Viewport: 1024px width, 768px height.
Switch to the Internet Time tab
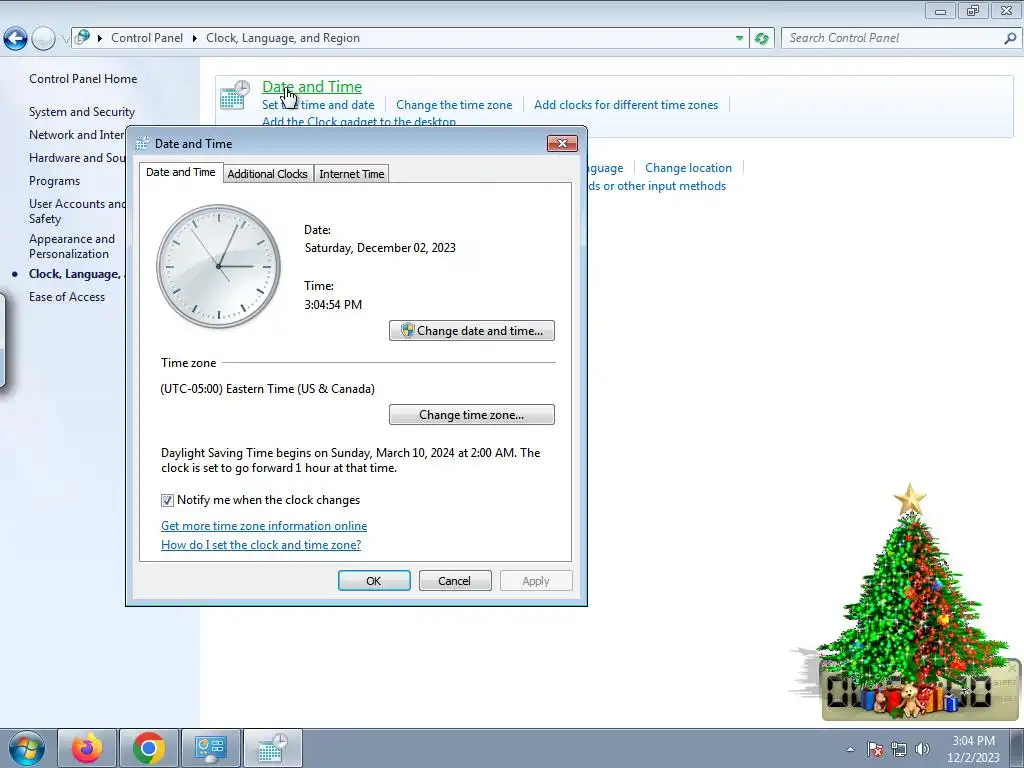(351, 174)
